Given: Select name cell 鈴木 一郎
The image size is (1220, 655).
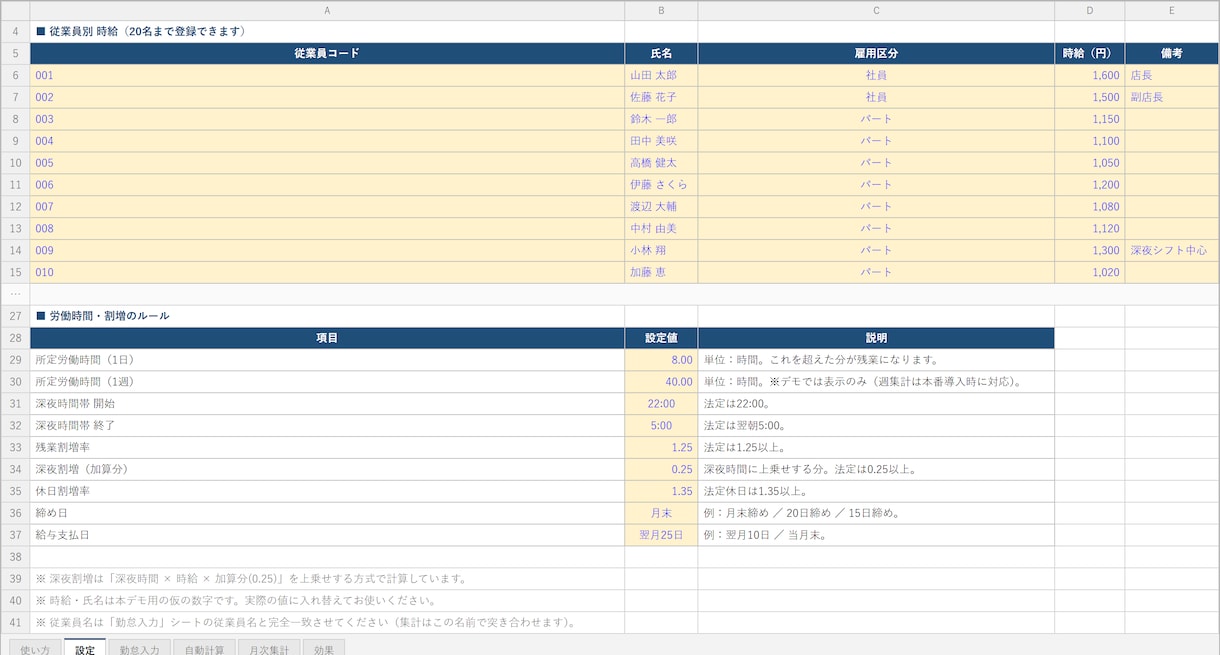Looking at the screenshot, I should 661,119.
